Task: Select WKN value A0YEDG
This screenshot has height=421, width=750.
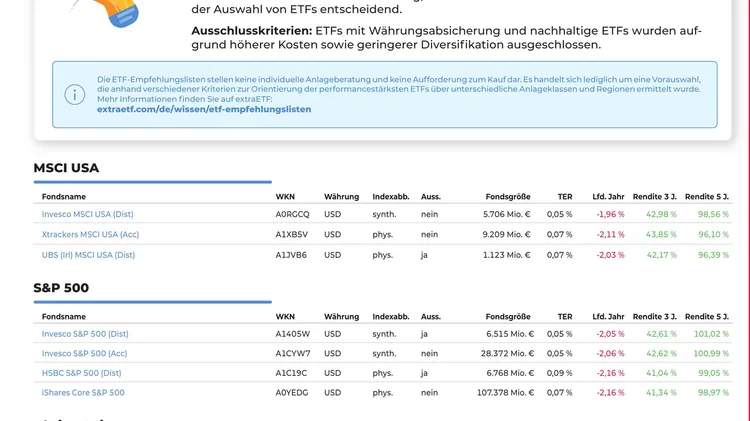Action: [292, 393]
